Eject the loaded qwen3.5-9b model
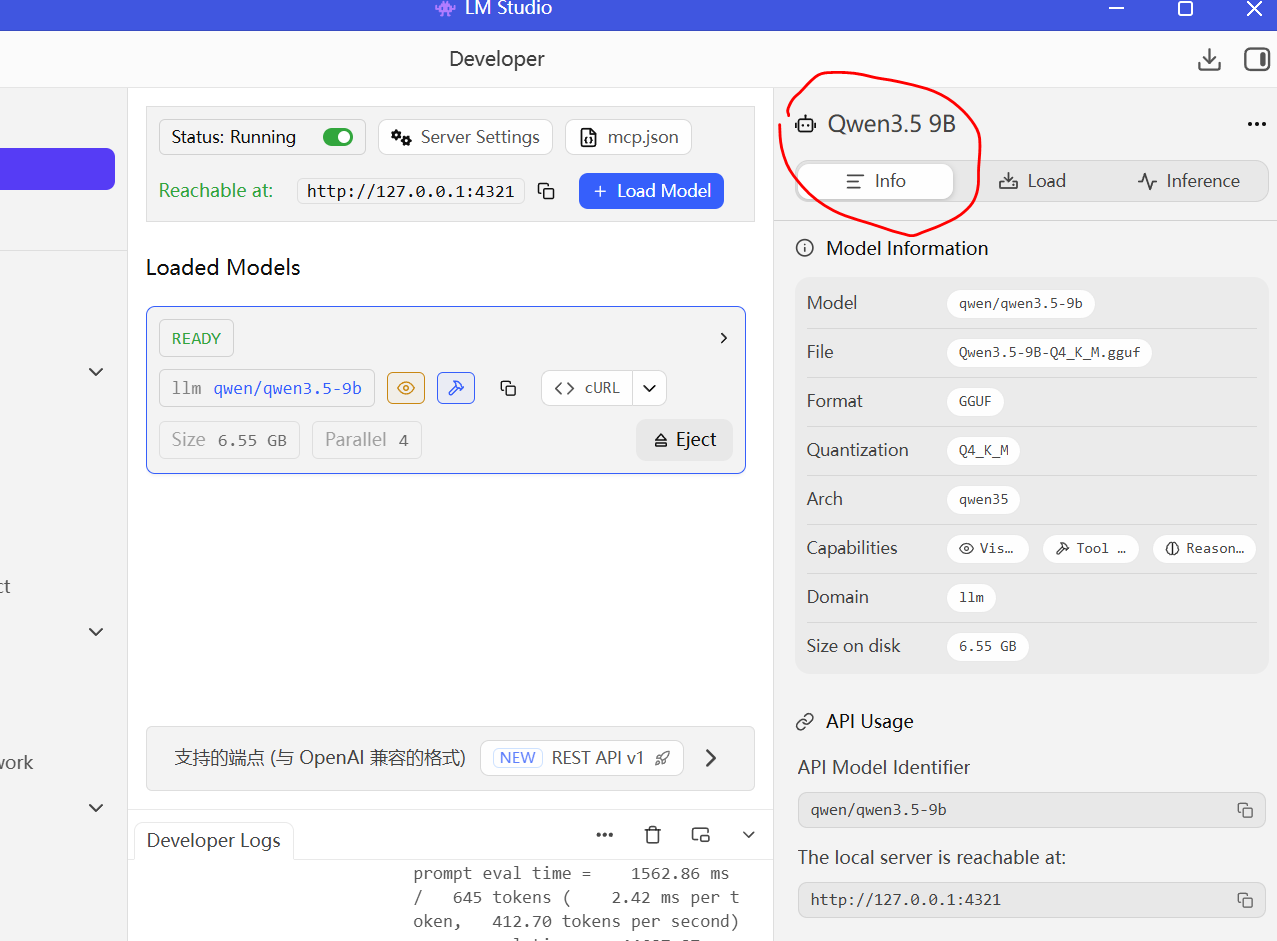Screen dimensions: 1277x941 (684, 440)
